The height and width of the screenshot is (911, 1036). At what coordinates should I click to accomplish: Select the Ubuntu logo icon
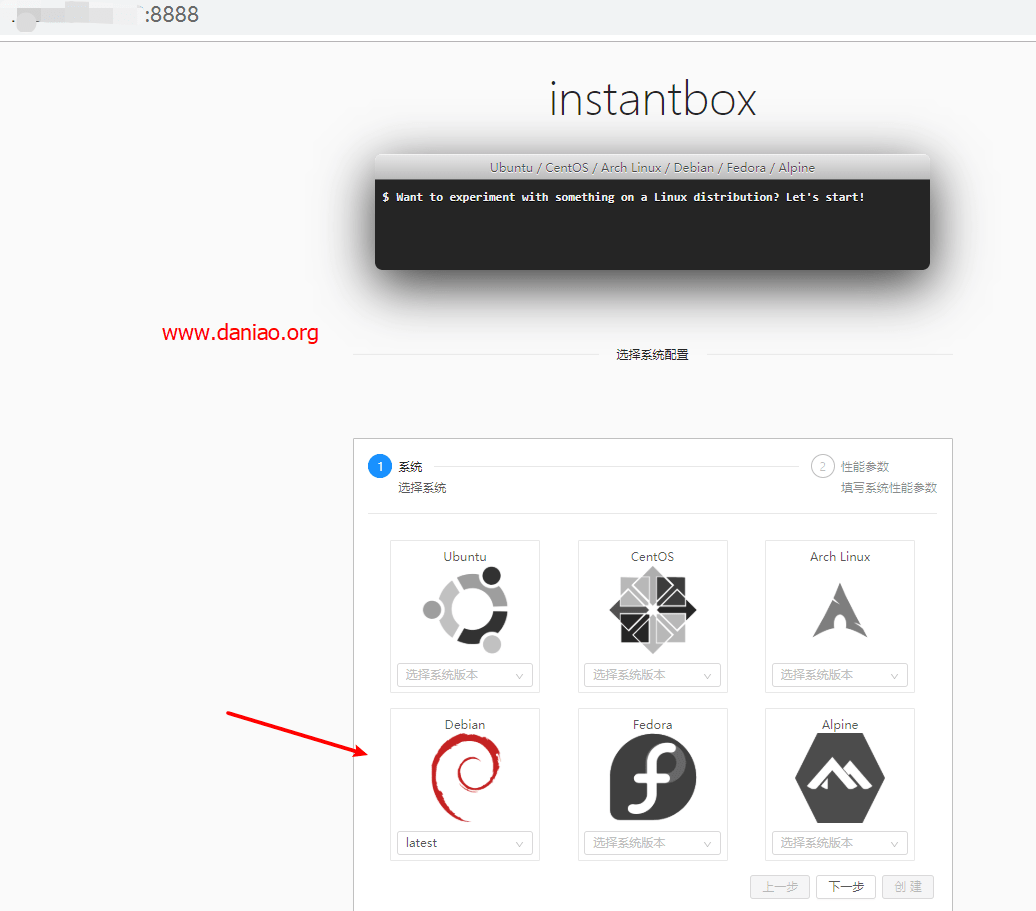[x=465, y=609]
